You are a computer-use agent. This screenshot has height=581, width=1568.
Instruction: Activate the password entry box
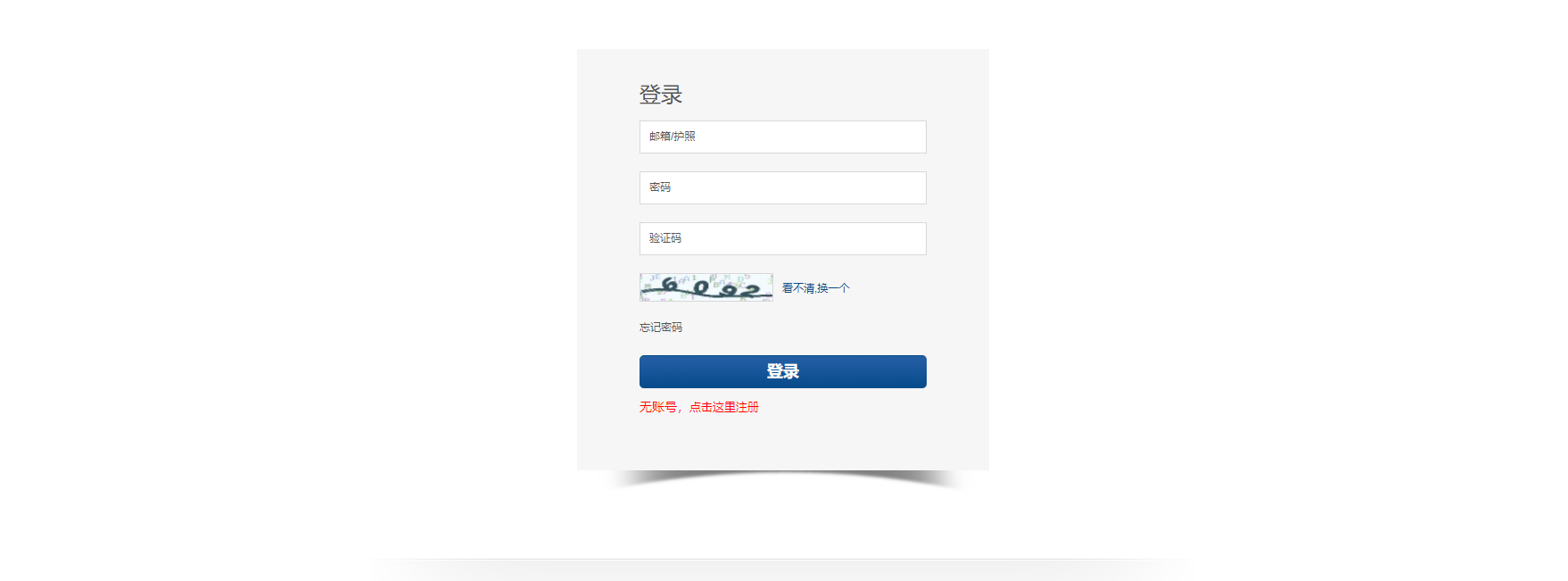click(x=782, y=187)
